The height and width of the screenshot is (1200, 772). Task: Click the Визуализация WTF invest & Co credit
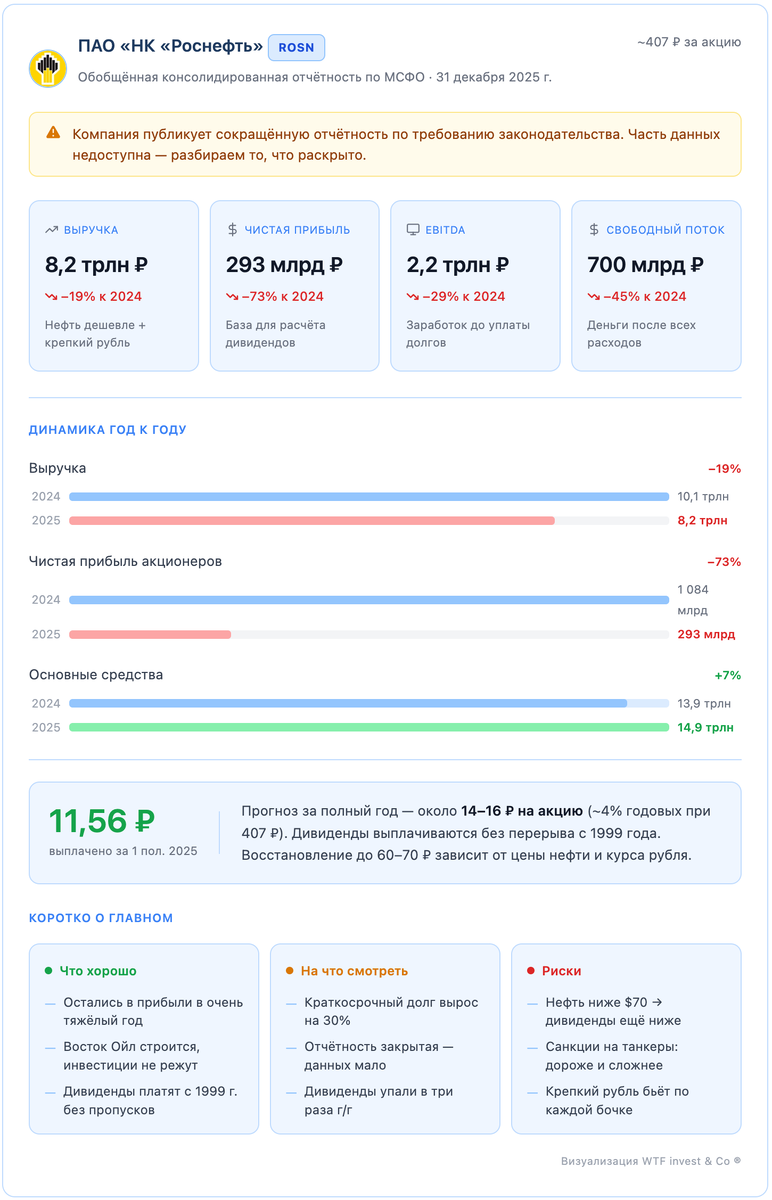click(x=651, y=1162)
